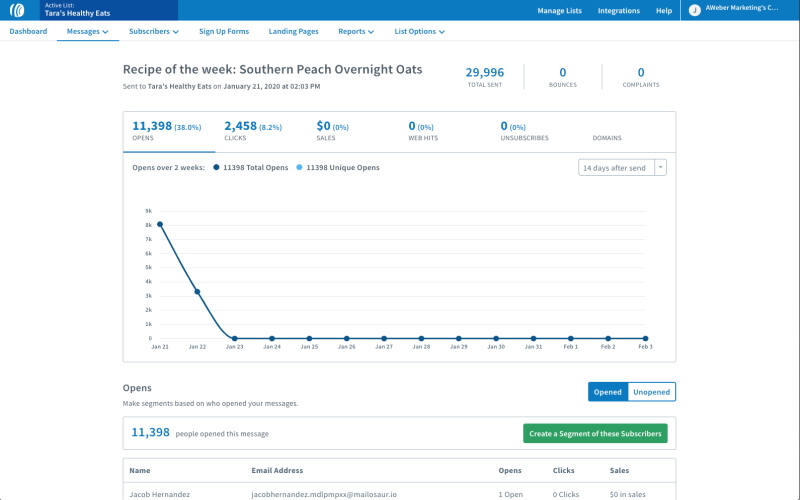The width and height of the screenshot is (800, 500).
Task: Toggle the Unique Opens legend dot
Action: click(x=300, y=168)
